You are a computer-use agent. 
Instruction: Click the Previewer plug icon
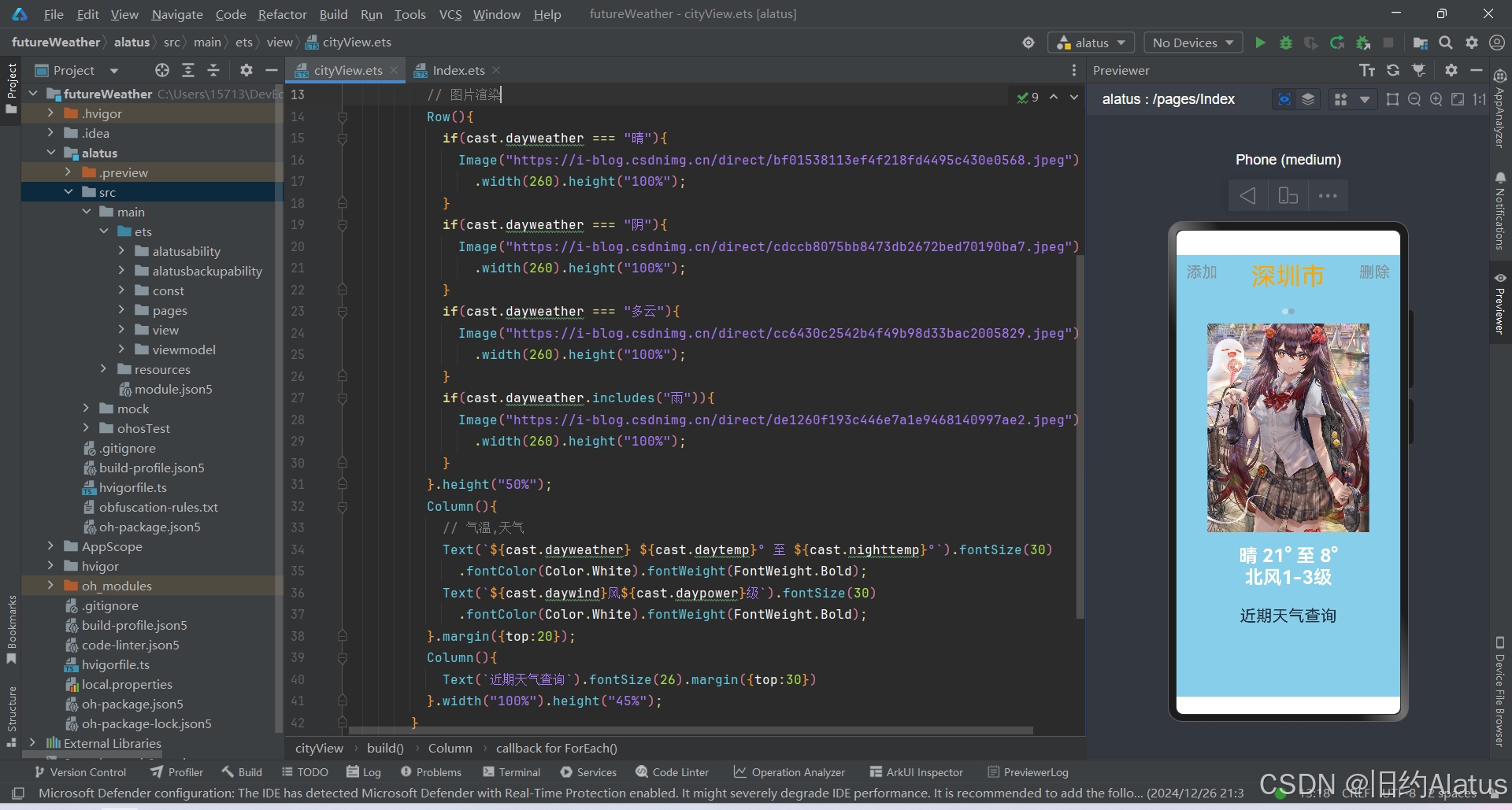1419,70
